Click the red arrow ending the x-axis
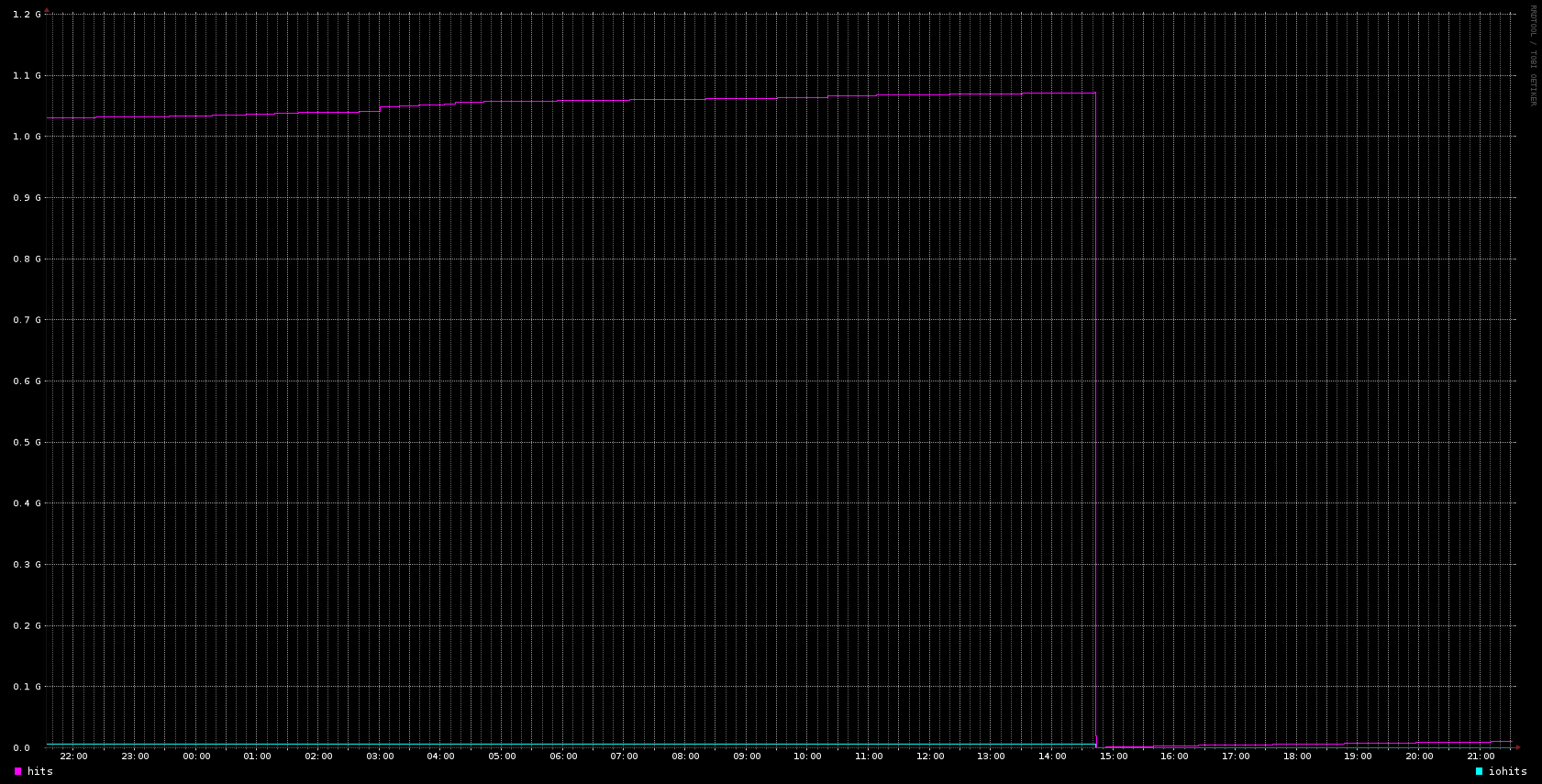1542x784 pixels. tap(1518, 747)
